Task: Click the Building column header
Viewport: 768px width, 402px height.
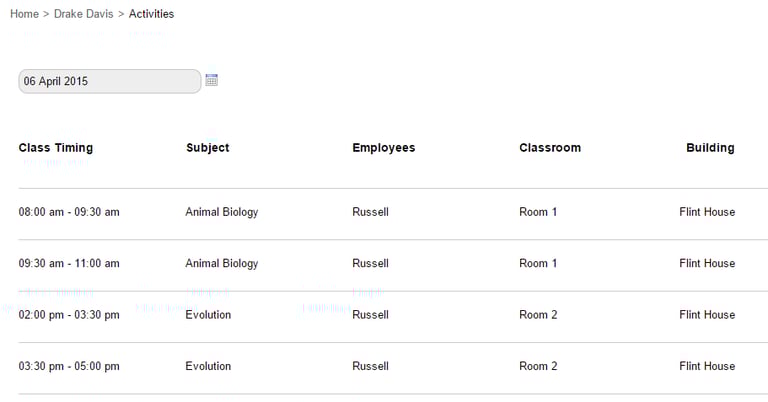Action: [710, 148]
